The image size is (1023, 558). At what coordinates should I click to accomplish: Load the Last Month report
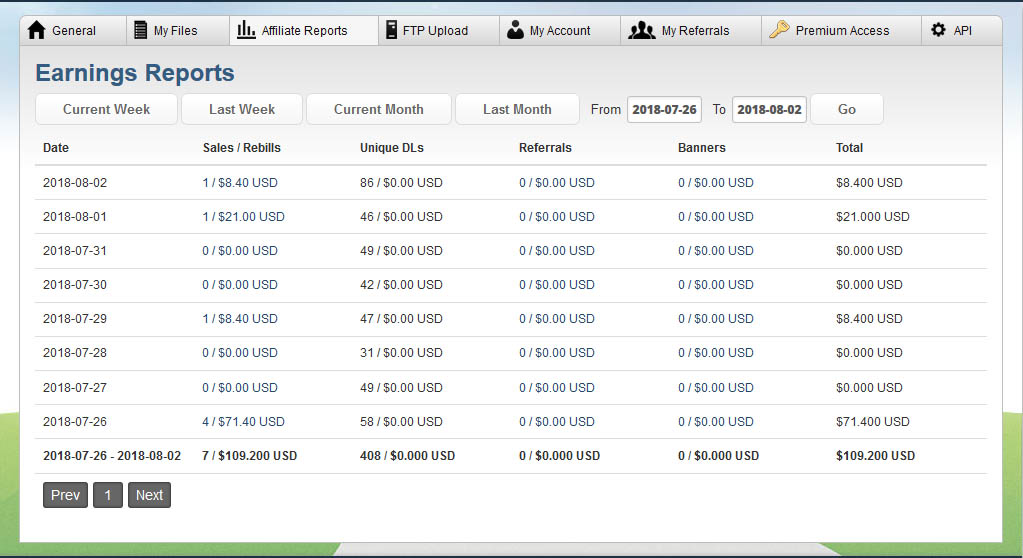(517, 109)
